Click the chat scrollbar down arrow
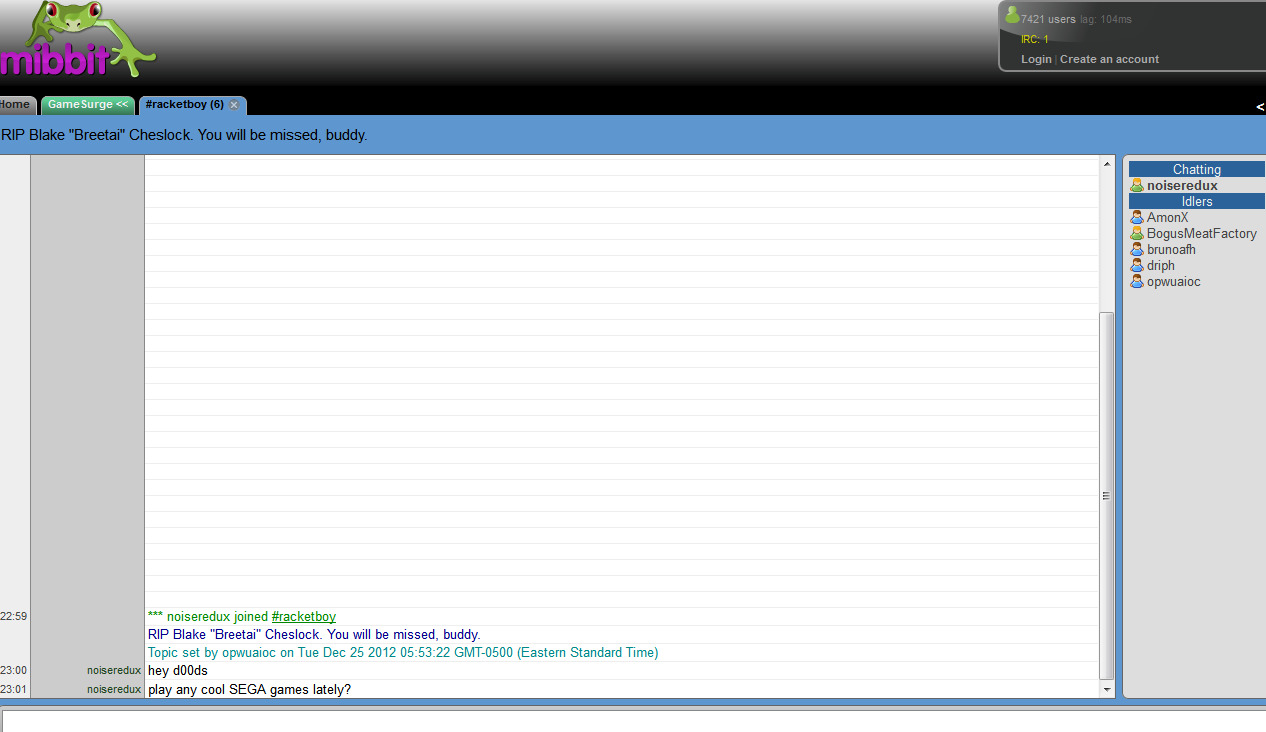Screen dimensions: 1266x732 [x=1107, y=689]
